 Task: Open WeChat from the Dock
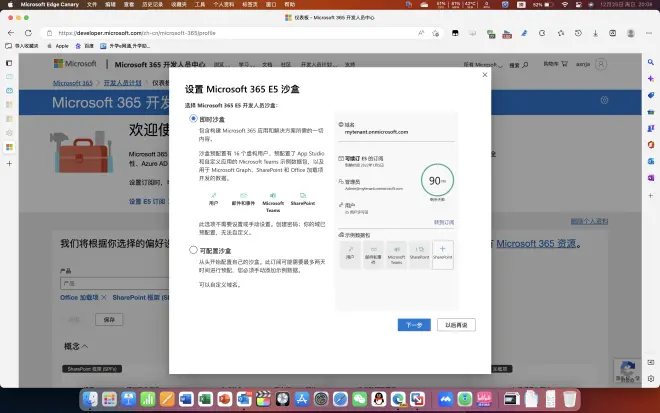click(x=359, y=399)
